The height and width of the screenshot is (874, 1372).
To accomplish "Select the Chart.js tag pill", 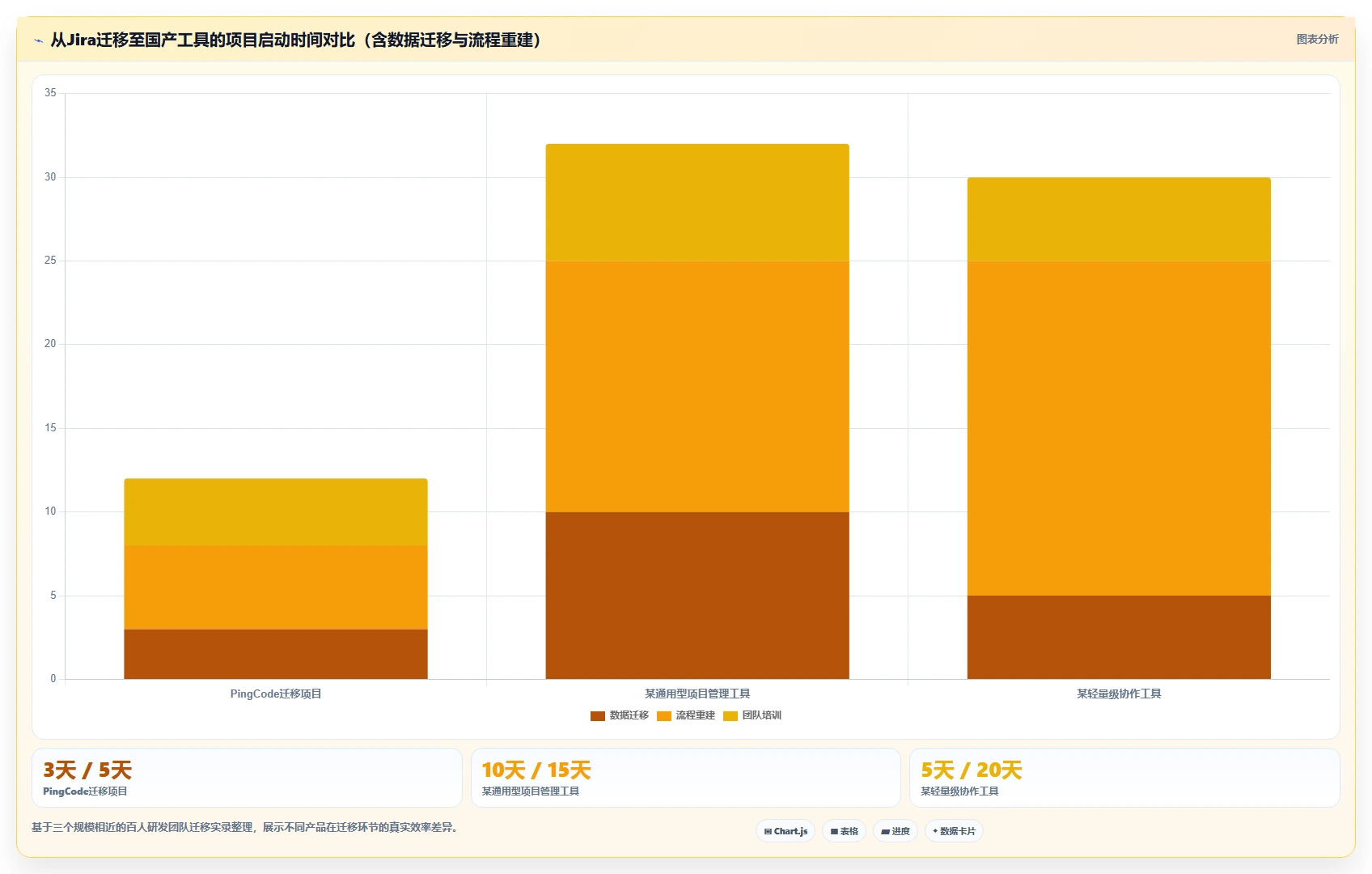I will tap(786, 831).
